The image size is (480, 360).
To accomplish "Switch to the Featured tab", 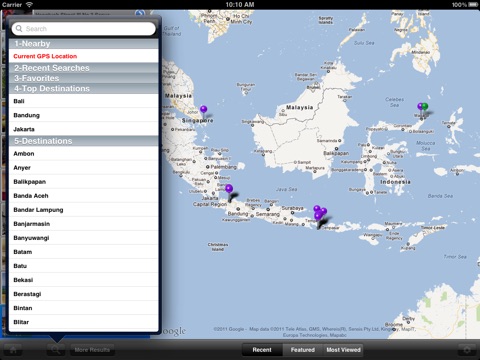I will [x=303, y=350].
